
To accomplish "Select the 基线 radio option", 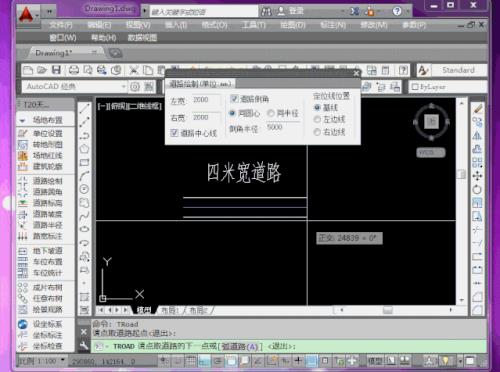I will (317, 107).
